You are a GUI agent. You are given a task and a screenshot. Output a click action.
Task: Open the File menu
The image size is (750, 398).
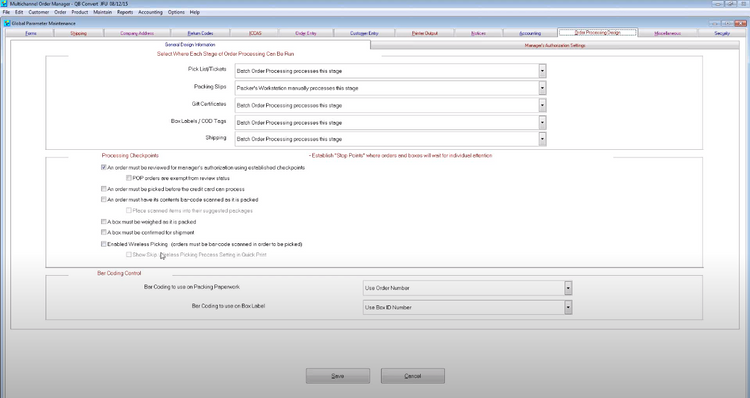coord(6,12)
